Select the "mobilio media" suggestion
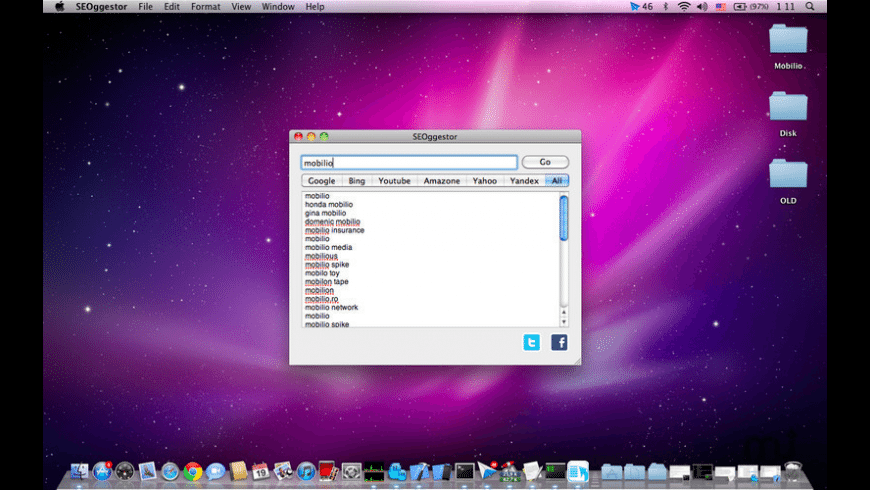Image resolution: width=870 pixels, height=490 pixels. (328, 247)
